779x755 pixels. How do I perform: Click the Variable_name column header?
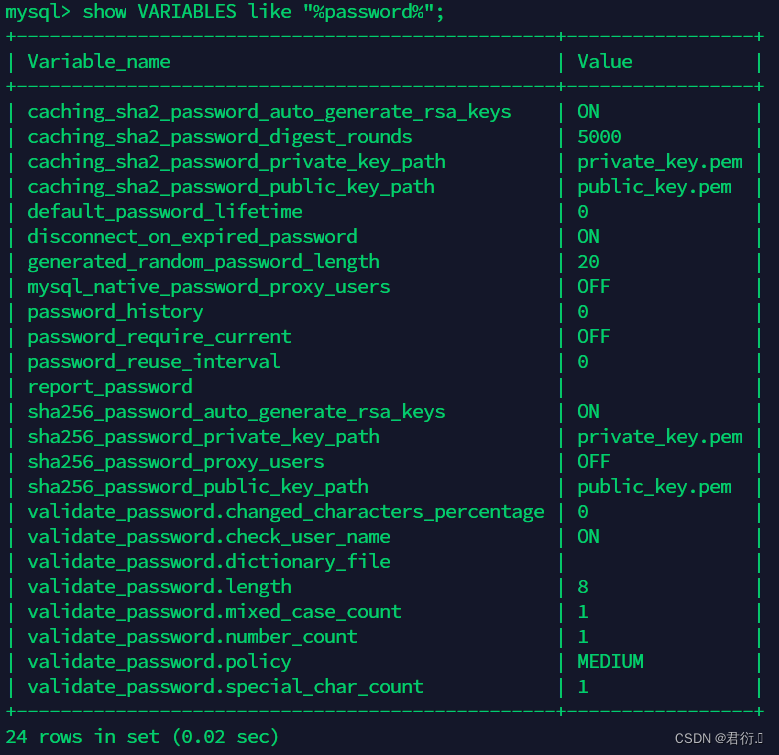tap(98, 62)
